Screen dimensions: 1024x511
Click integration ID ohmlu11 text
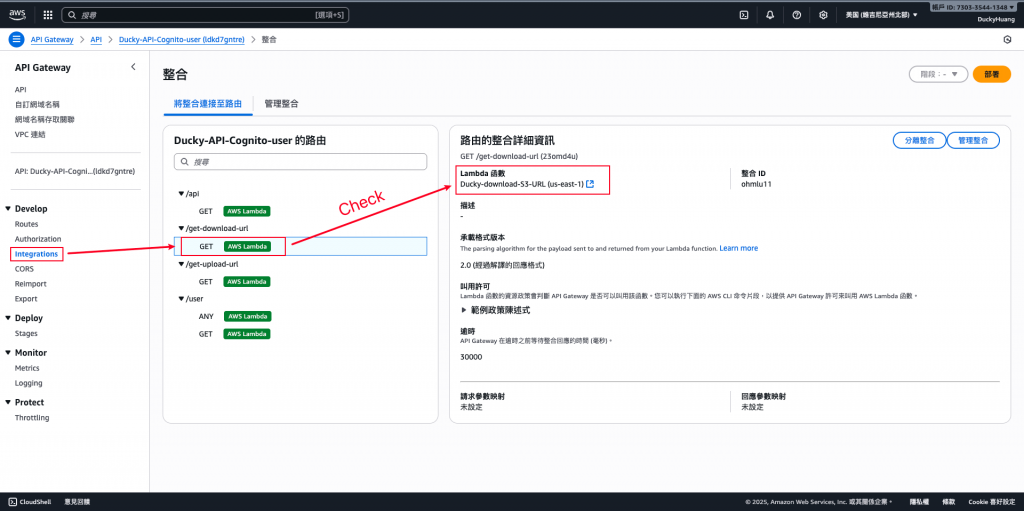tap(756, 184)
